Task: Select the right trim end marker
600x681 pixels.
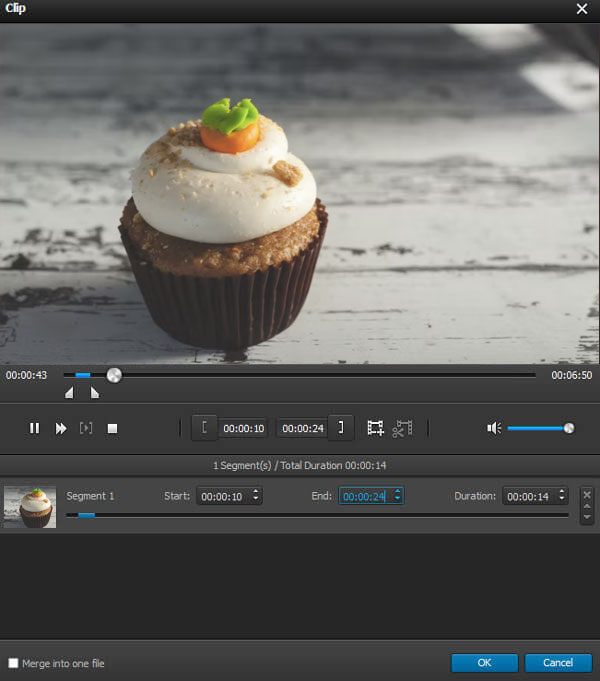Action: coord(94,393)
